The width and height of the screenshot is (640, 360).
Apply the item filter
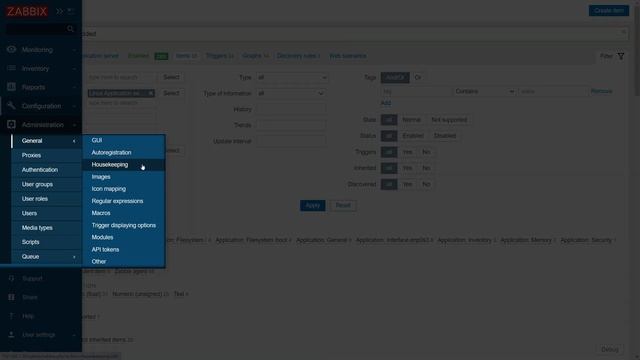pyautogui.click(x=313, y=205)
